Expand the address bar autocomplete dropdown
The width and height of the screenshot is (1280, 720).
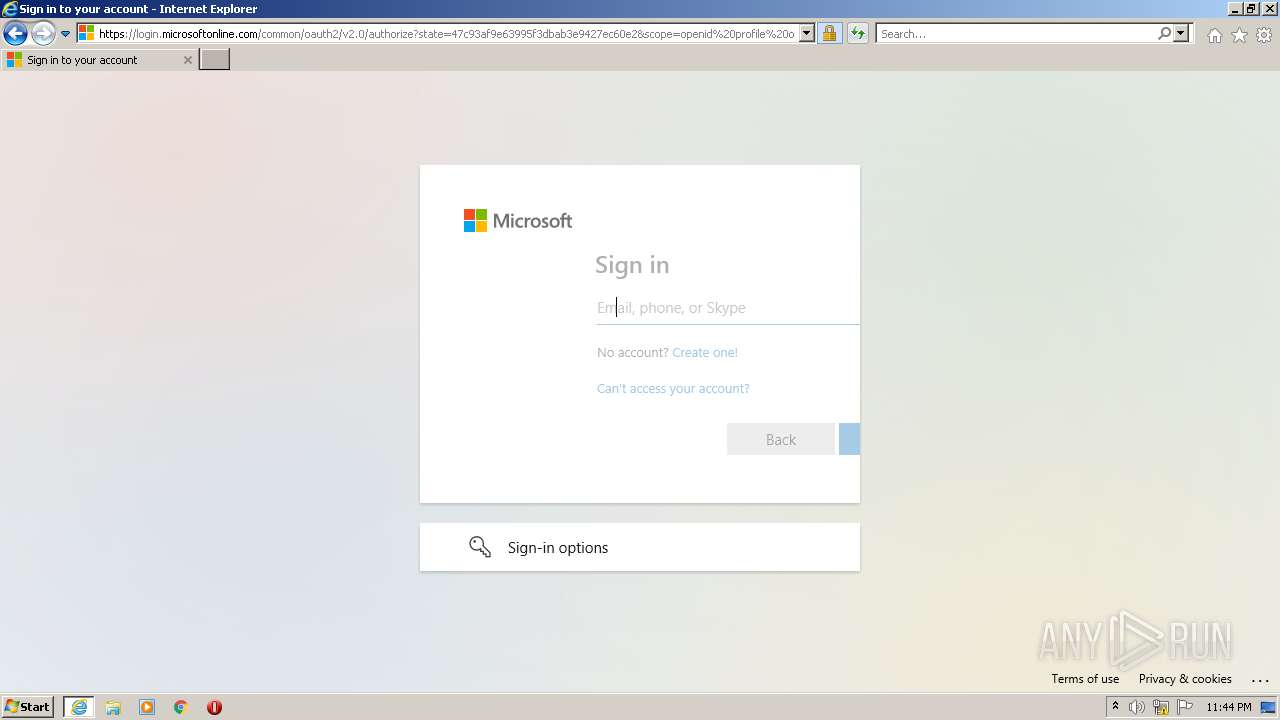click(807, 34)
